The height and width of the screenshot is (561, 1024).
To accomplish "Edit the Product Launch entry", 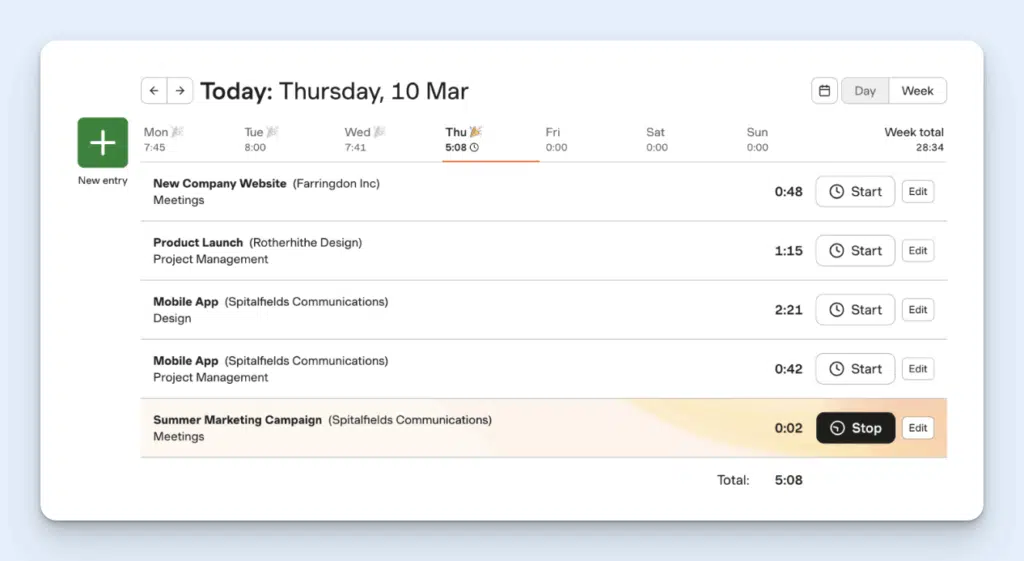I will pos(918,251).
